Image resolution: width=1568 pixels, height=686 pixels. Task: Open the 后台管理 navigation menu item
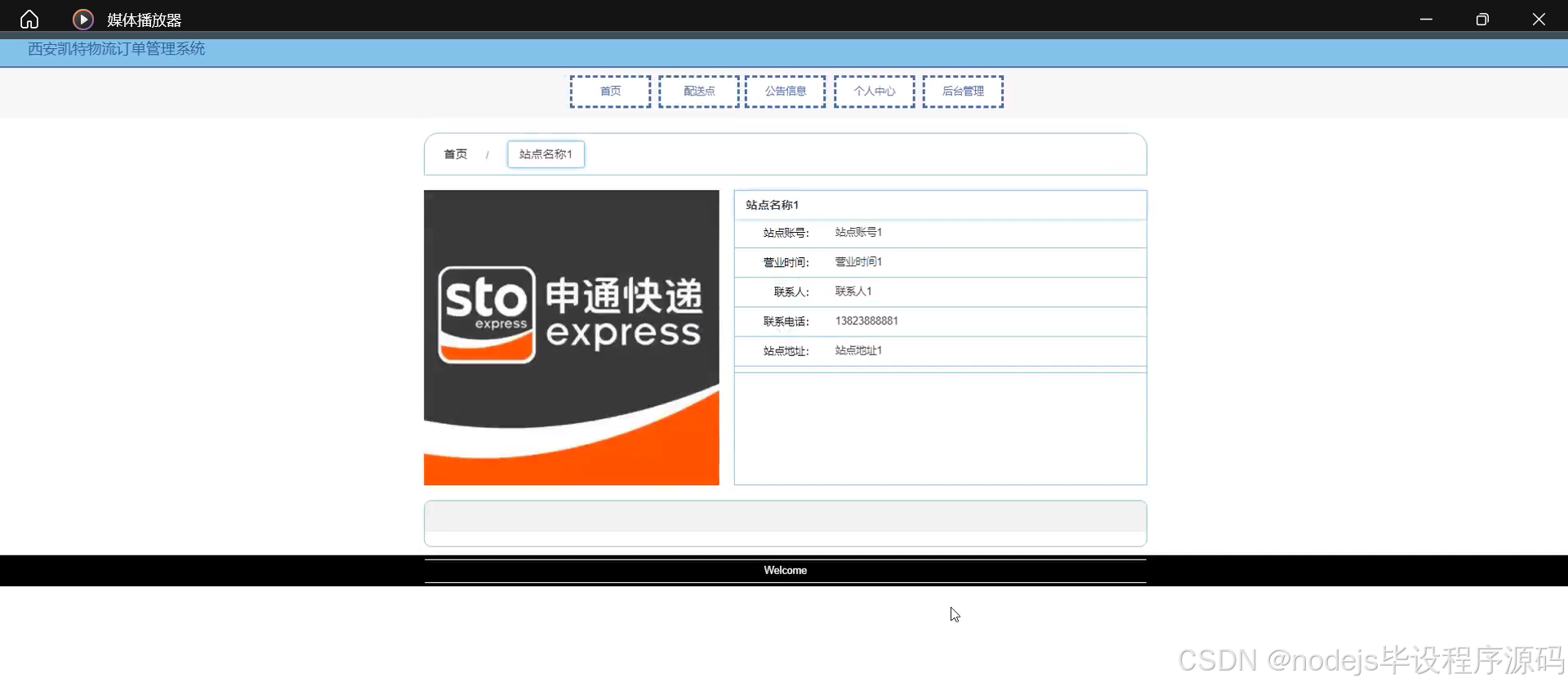(x=964, y=91)
